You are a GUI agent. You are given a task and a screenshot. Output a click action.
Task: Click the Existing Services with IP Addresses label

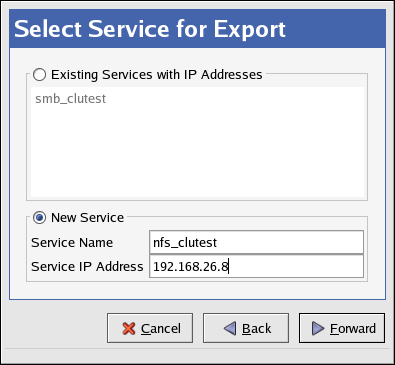(x=157, y=75)
